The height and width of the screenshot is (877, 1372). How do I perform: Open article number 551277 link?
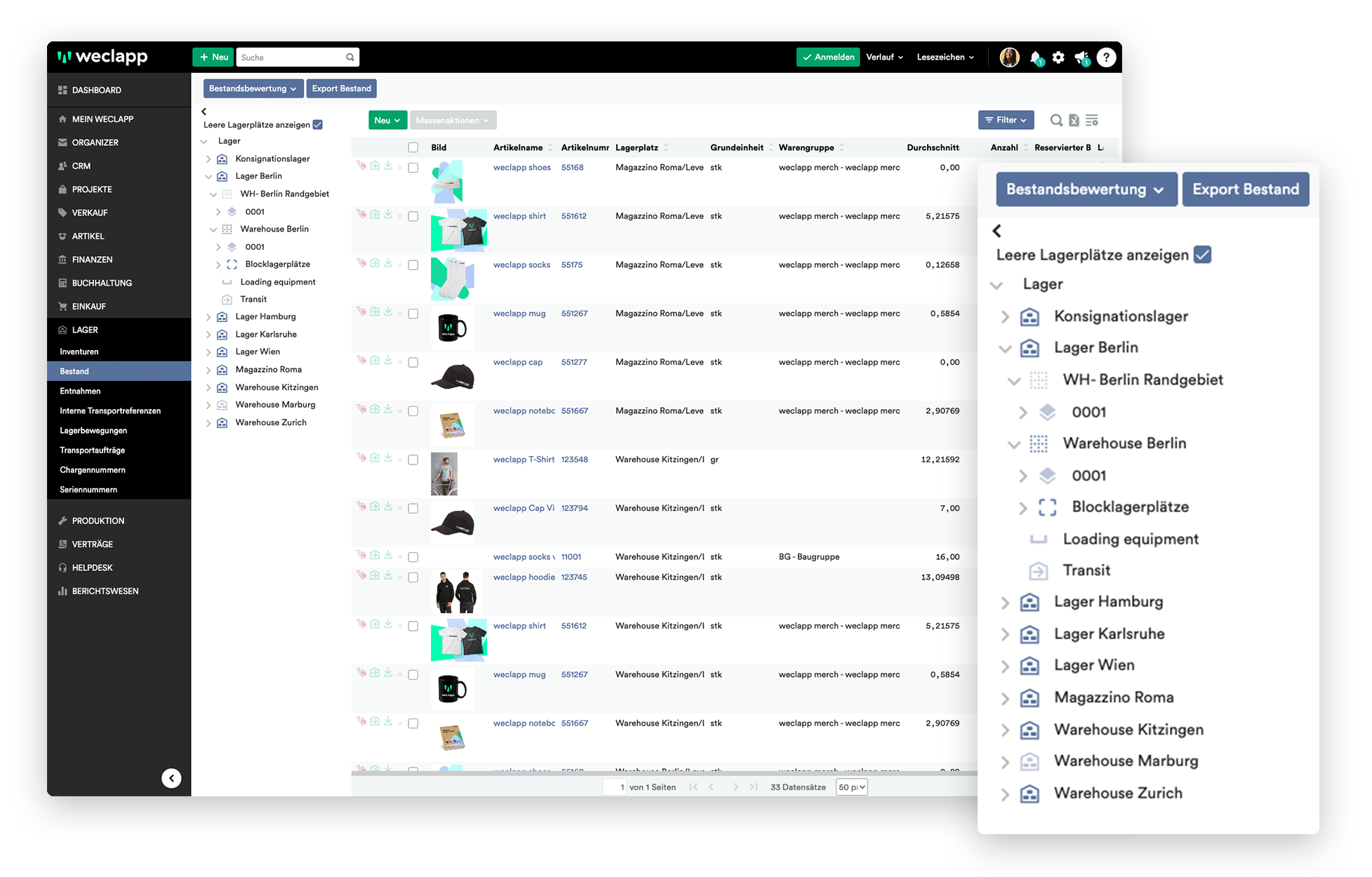pyautogui.click(x=574, y=363)
